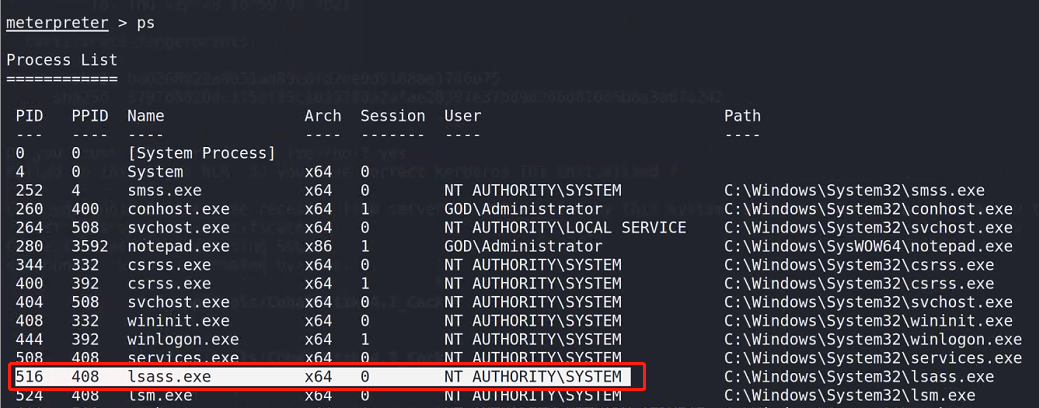Click GOD\Administrator in the conhost.exe row
This screenshot has height=408, width=1039.
coord(523,209)
